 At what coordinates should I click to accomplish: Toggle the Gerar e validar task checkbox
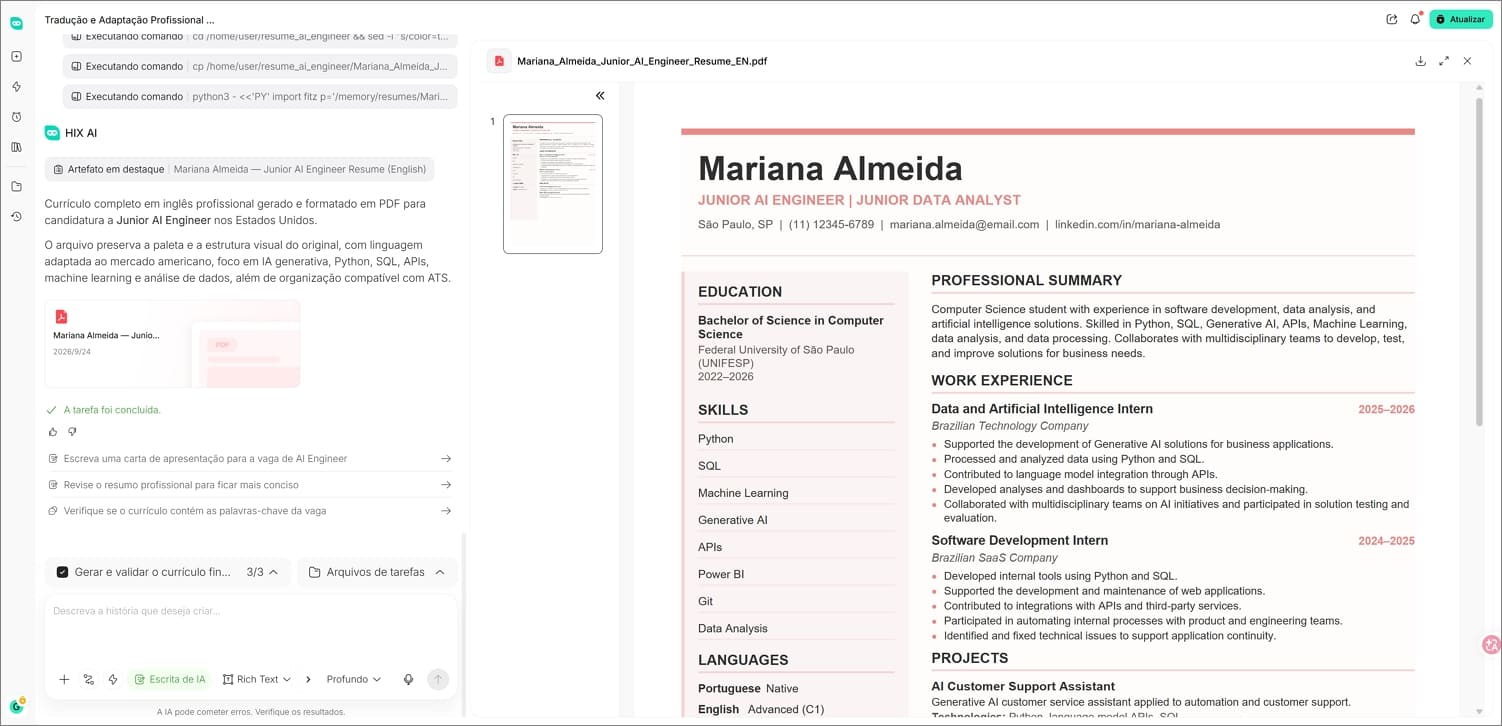click(x=62, y=572)
